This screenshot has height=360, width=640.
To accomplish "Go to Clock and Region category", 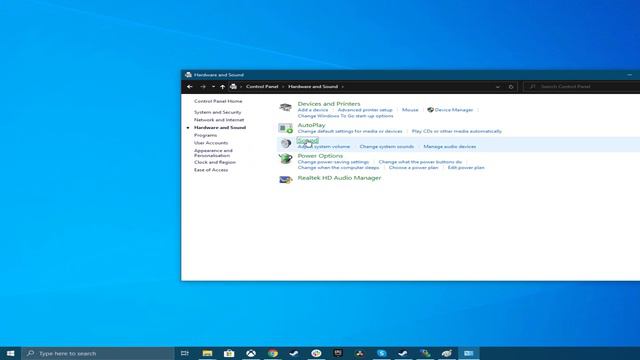I will pyautogui.click(x=215, y=162).
